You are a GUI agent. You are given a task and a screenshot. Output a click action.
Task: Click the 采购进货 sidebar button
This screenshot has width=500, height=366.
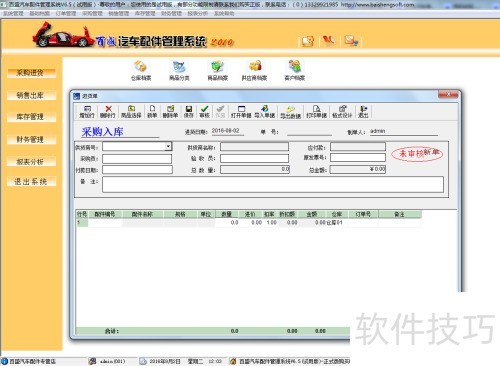pos(31,73)
